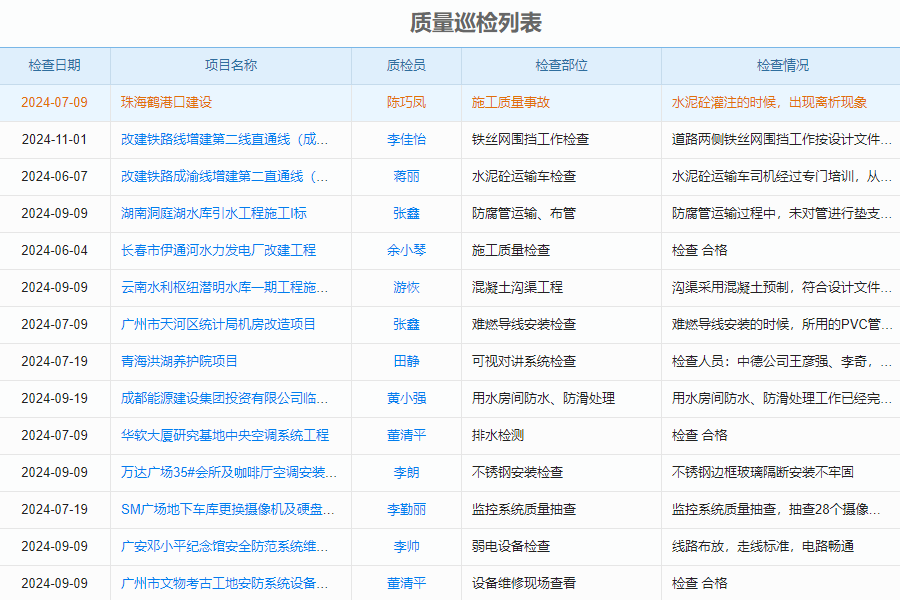The width and height of the screenshot is (900, 600).
Task: Open 董清平 link in 设备维修现场查看 row
Action: tap(406, 583)
